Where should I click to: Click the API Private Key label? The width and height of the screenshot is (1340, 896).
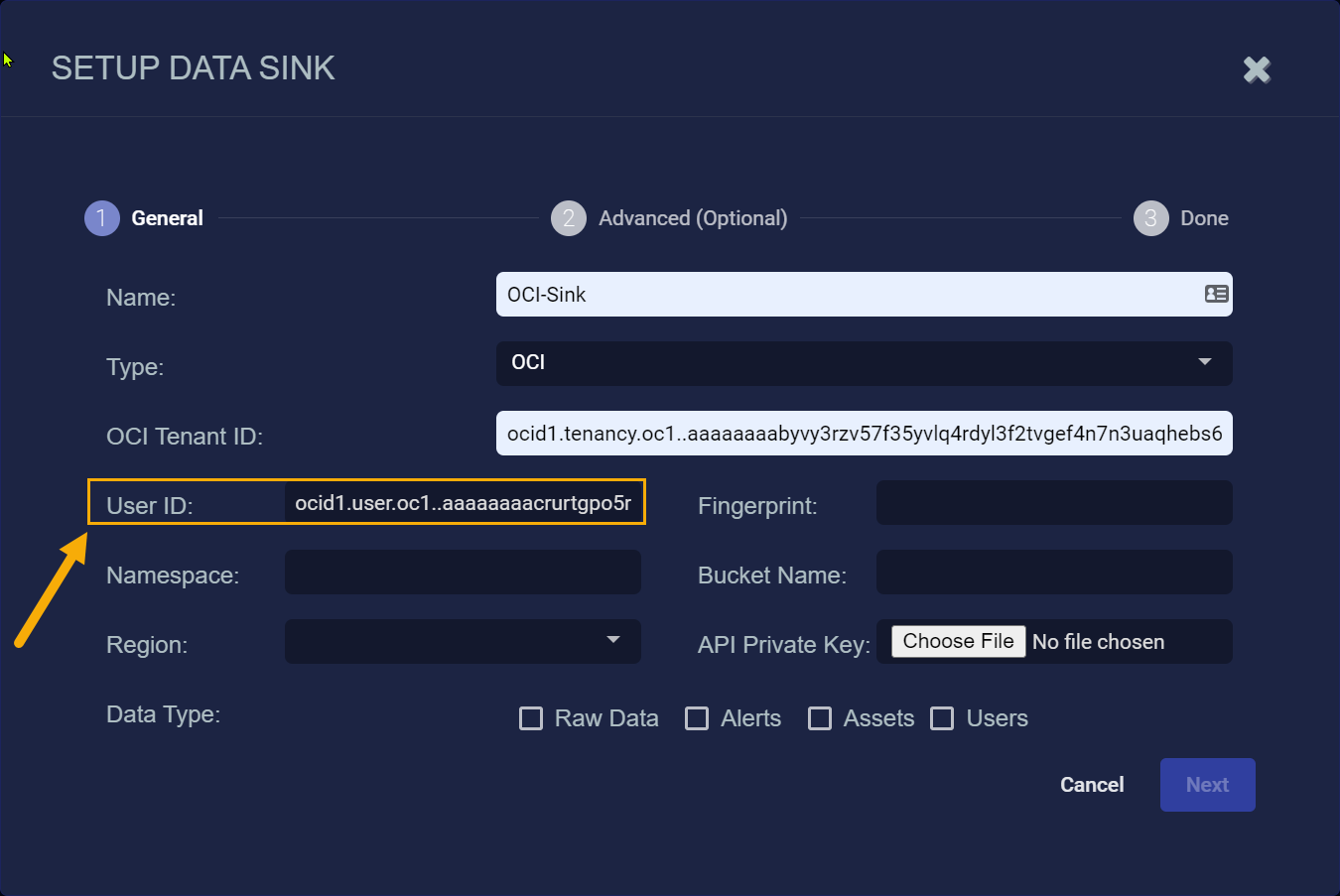(x=784, y=645)
